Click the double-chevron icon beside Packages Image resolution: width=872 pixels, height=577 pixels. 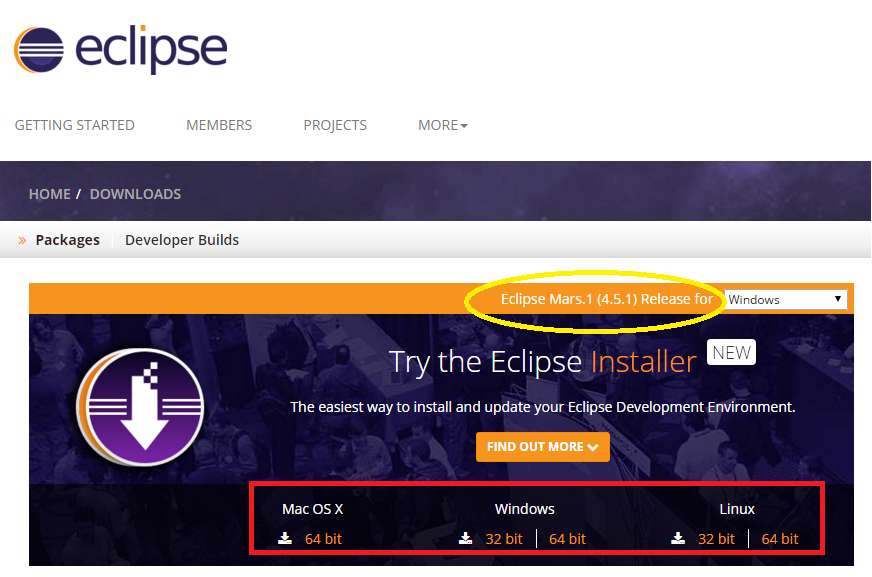(x=22, y=240)
